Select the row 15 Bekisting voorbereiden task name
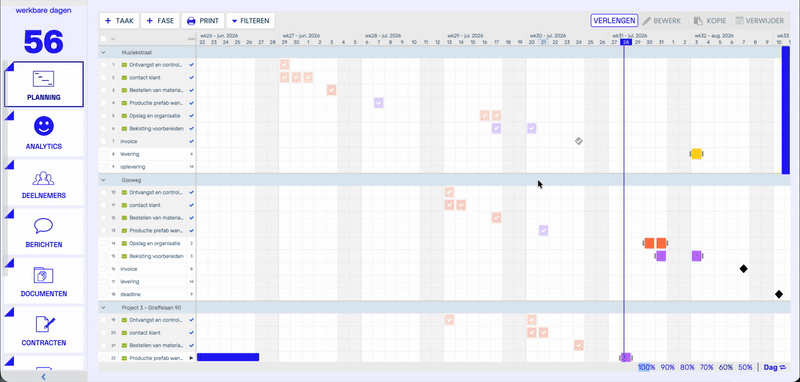The width and height of the screenshot is (800, 382). point(157,256)
